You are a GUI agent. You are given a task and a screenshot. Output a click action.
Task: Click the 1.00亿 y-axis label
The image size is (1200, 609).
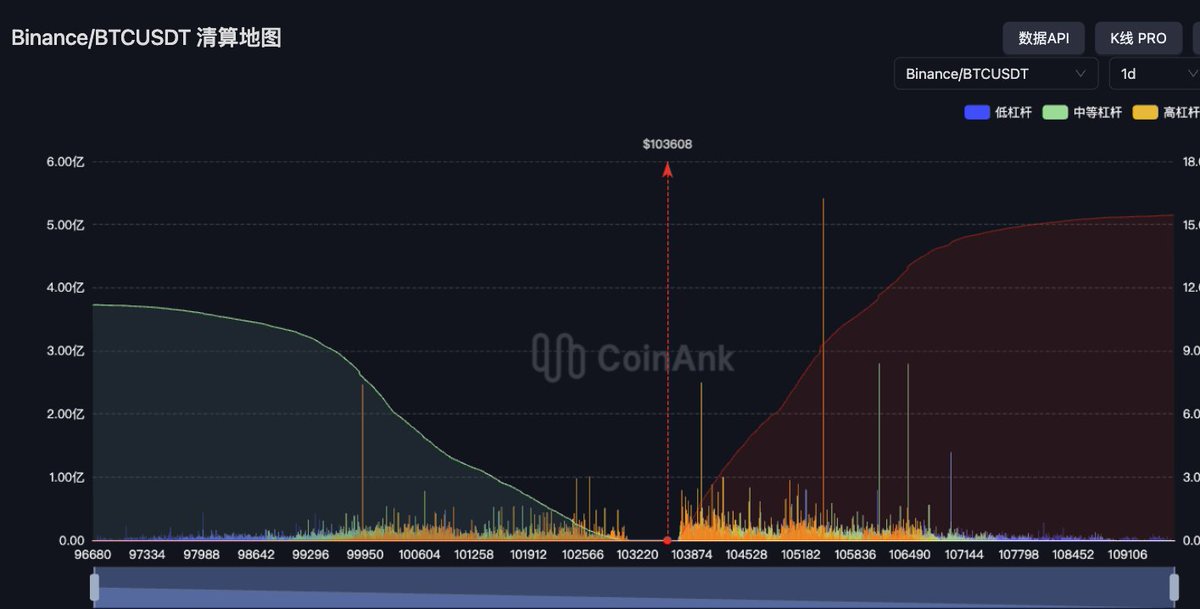[x=66, y=477]
